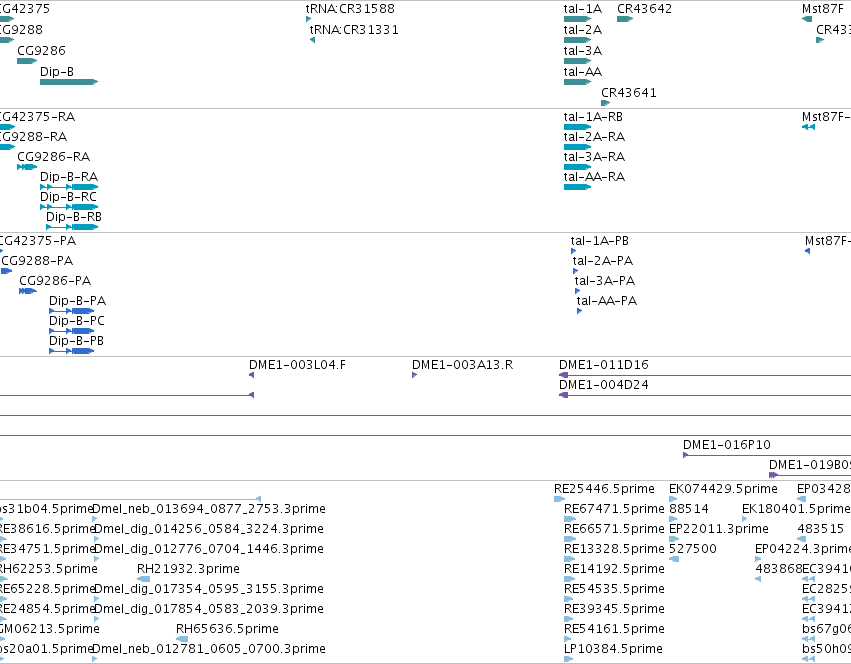This screenshot has width=851, height=664.
Task: Click Dmel_neb_013694_0877_2753.3prime label
Action: point(209,509)
